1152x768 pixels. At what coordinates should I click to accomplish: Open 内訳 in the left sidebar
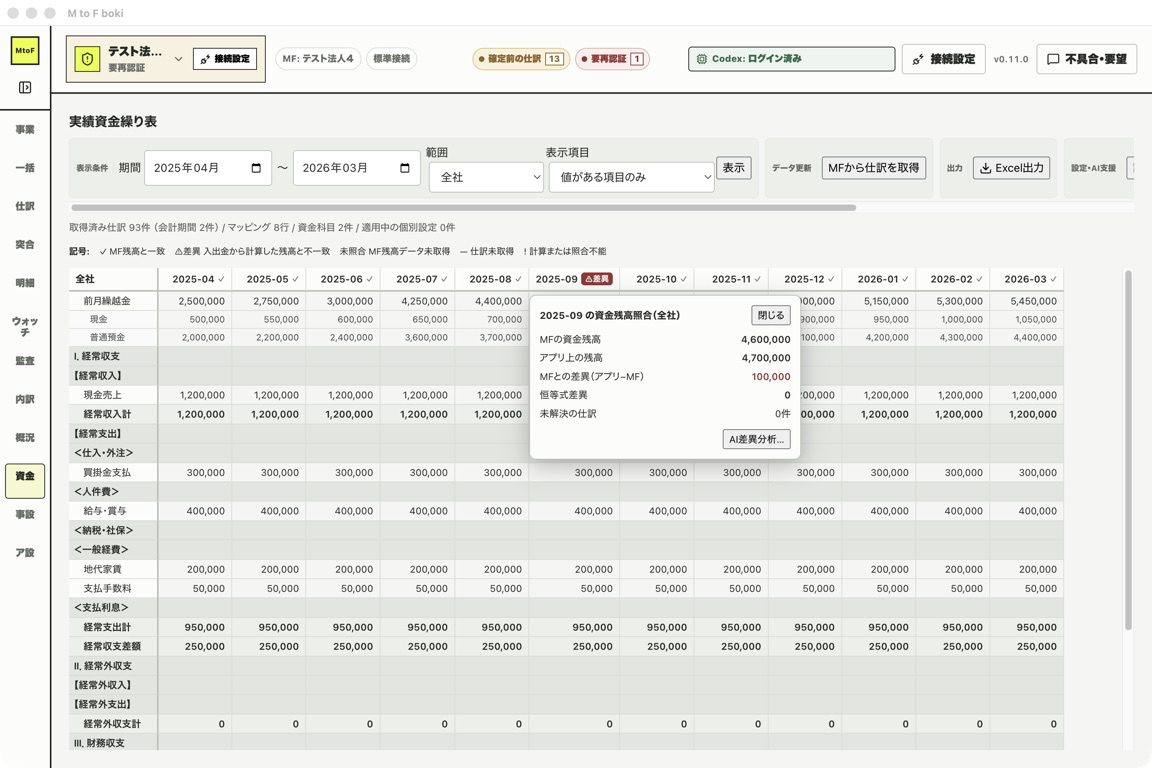pos(25,398)
